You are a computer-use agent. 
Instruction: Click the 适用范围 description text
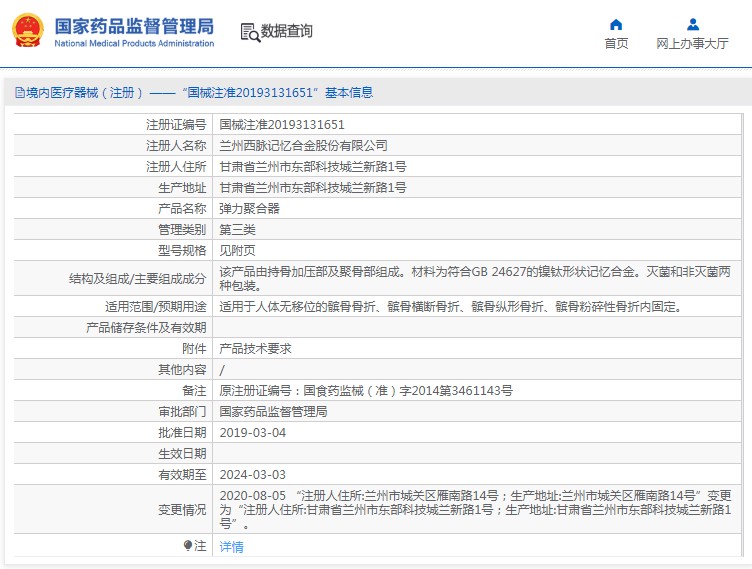(451, 306)
